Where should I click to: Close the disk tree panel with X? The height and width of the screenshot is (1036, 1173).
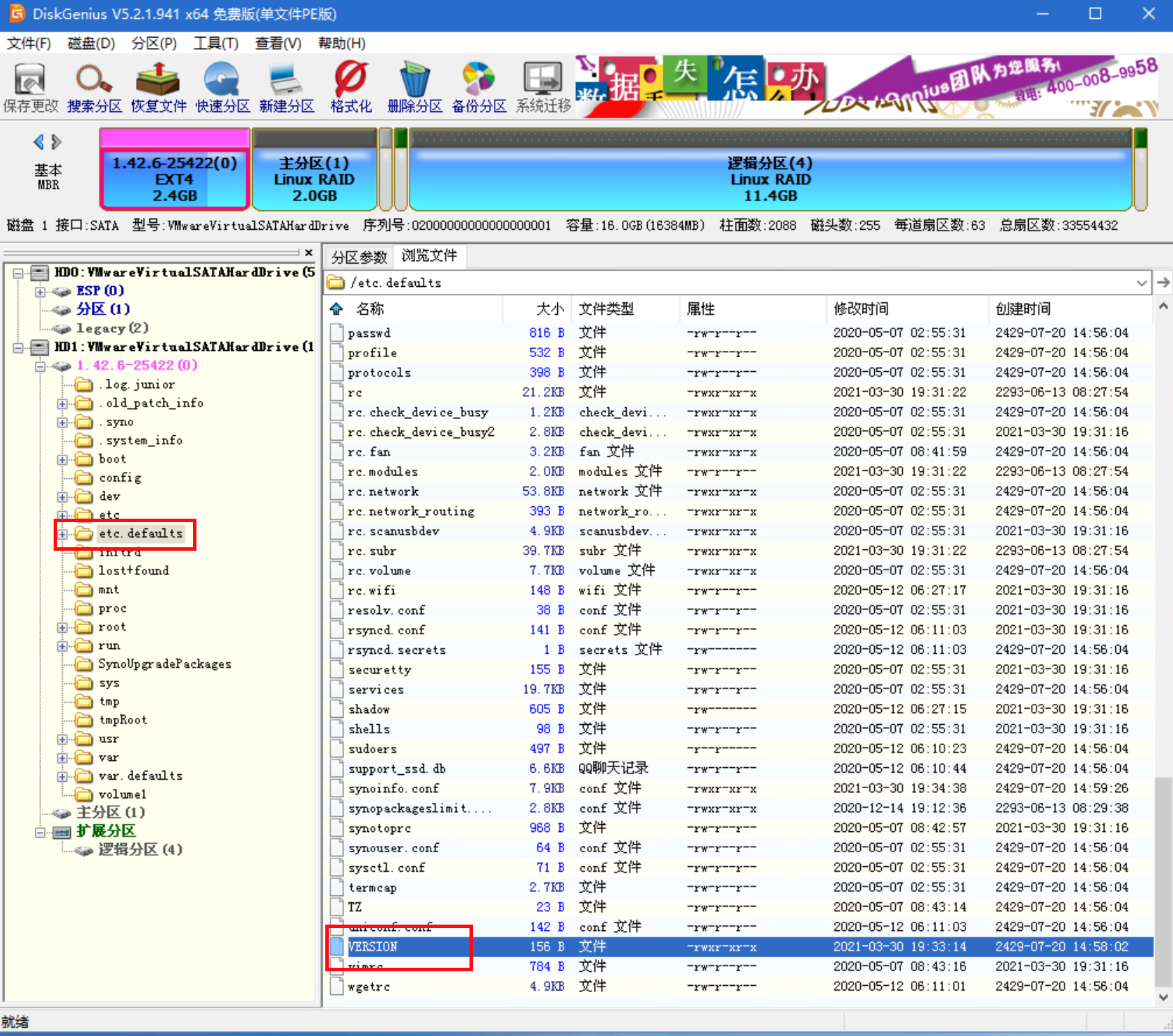[x=309, y=252]
